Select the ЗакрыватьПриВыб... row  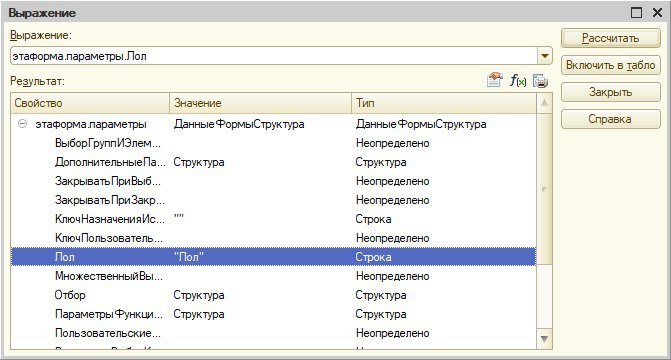pos(273,181)
